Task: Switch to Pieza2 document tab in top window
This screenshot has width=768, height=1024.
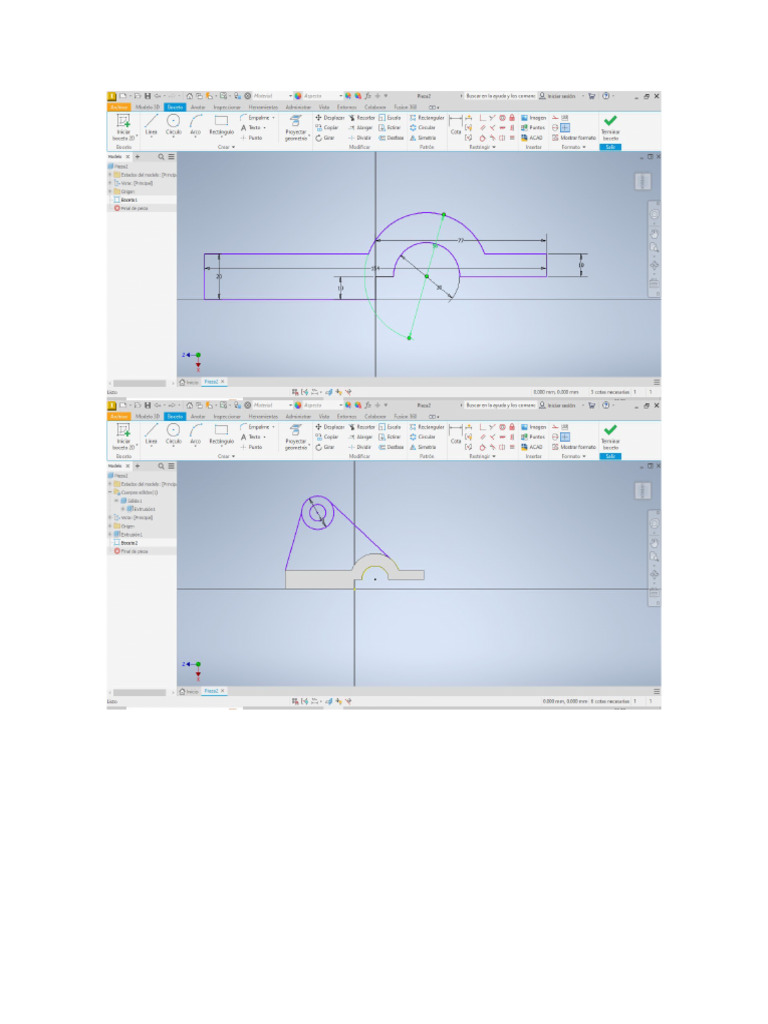Action: point(213,381)
